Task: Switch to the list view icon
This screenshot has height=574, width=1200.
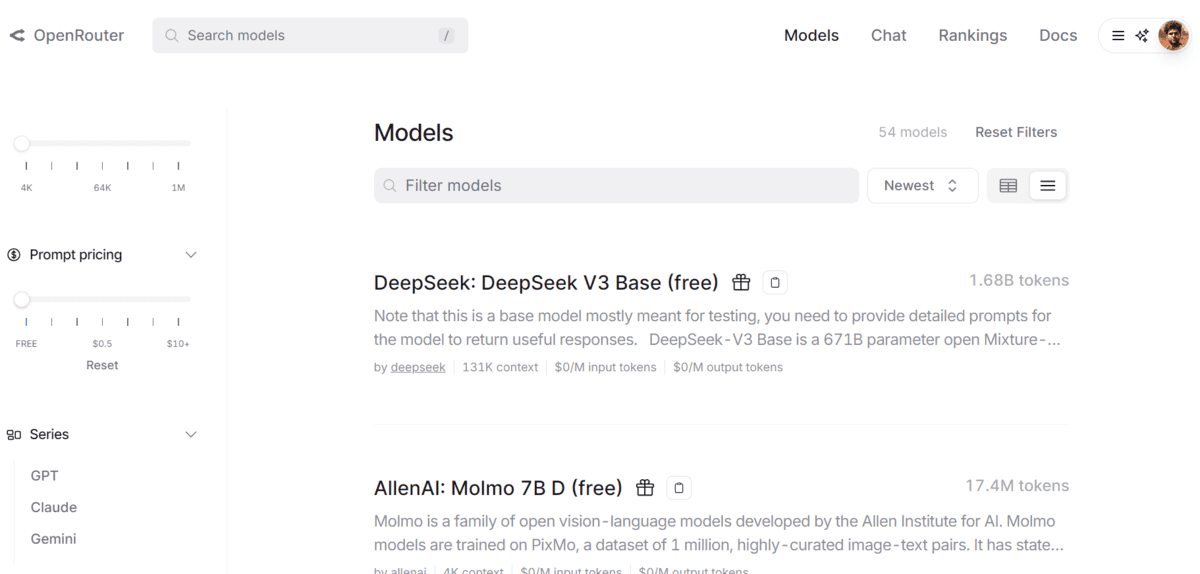Action: tap(1047, 186)
